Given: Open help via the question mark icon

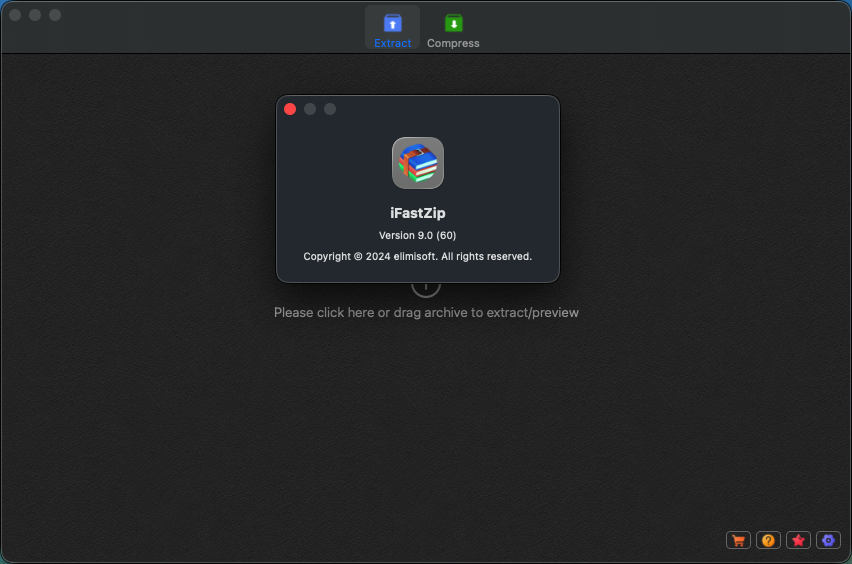Looking at the screenshot, I should 768,540.
